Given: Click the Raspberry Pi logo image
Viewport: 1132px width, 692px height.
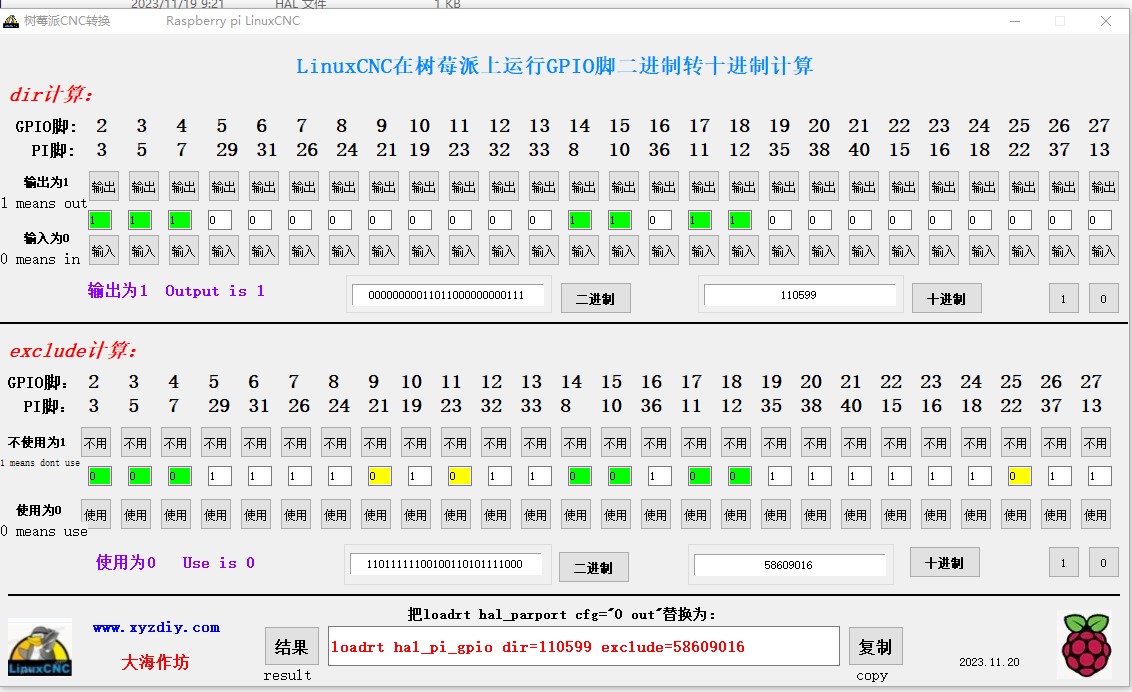Looking at the screenshot, I should [x=1085, y=644].
